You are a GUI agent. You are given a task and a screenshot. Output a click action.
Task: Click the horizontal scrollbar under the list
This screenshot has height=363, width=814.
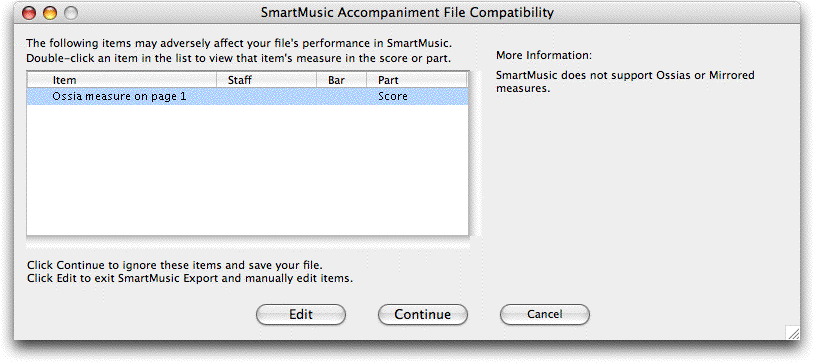point(248,243)
